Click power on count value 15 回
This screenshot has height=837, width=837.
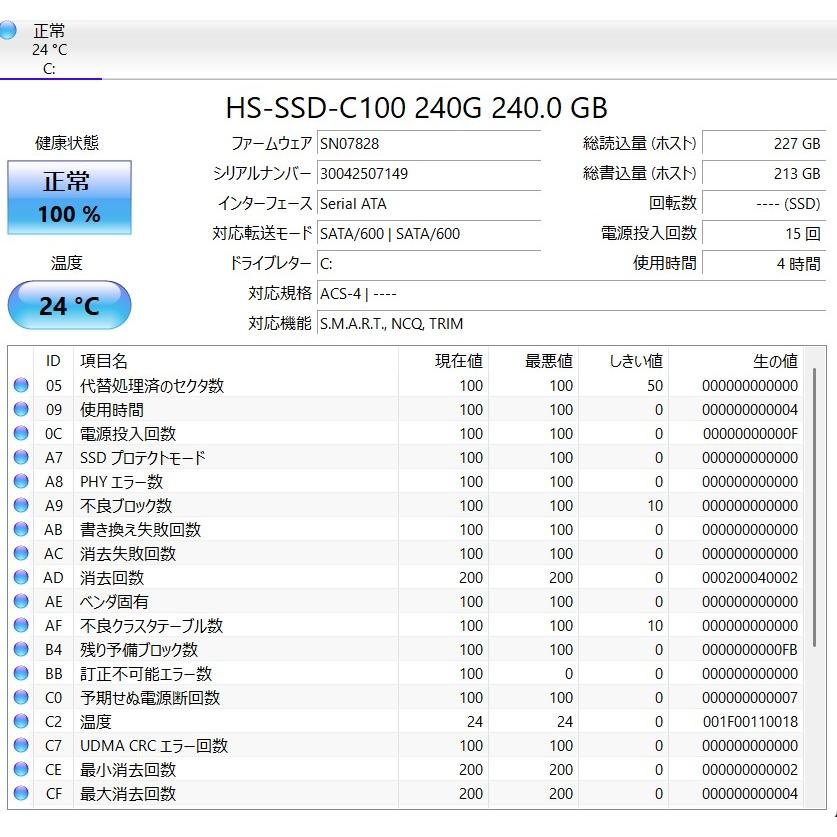[x=764, y=233]
